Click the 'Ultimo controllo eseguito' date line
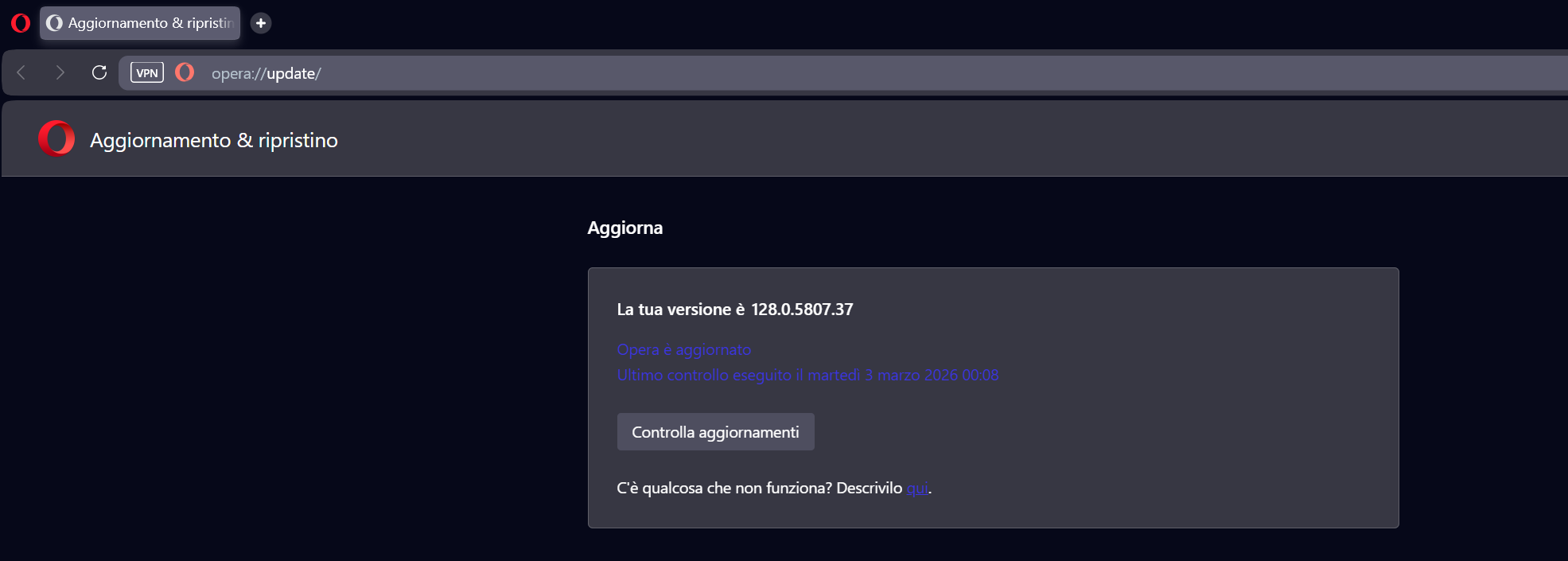Viewport: 1568px width, 561px height. coord(807,375)
